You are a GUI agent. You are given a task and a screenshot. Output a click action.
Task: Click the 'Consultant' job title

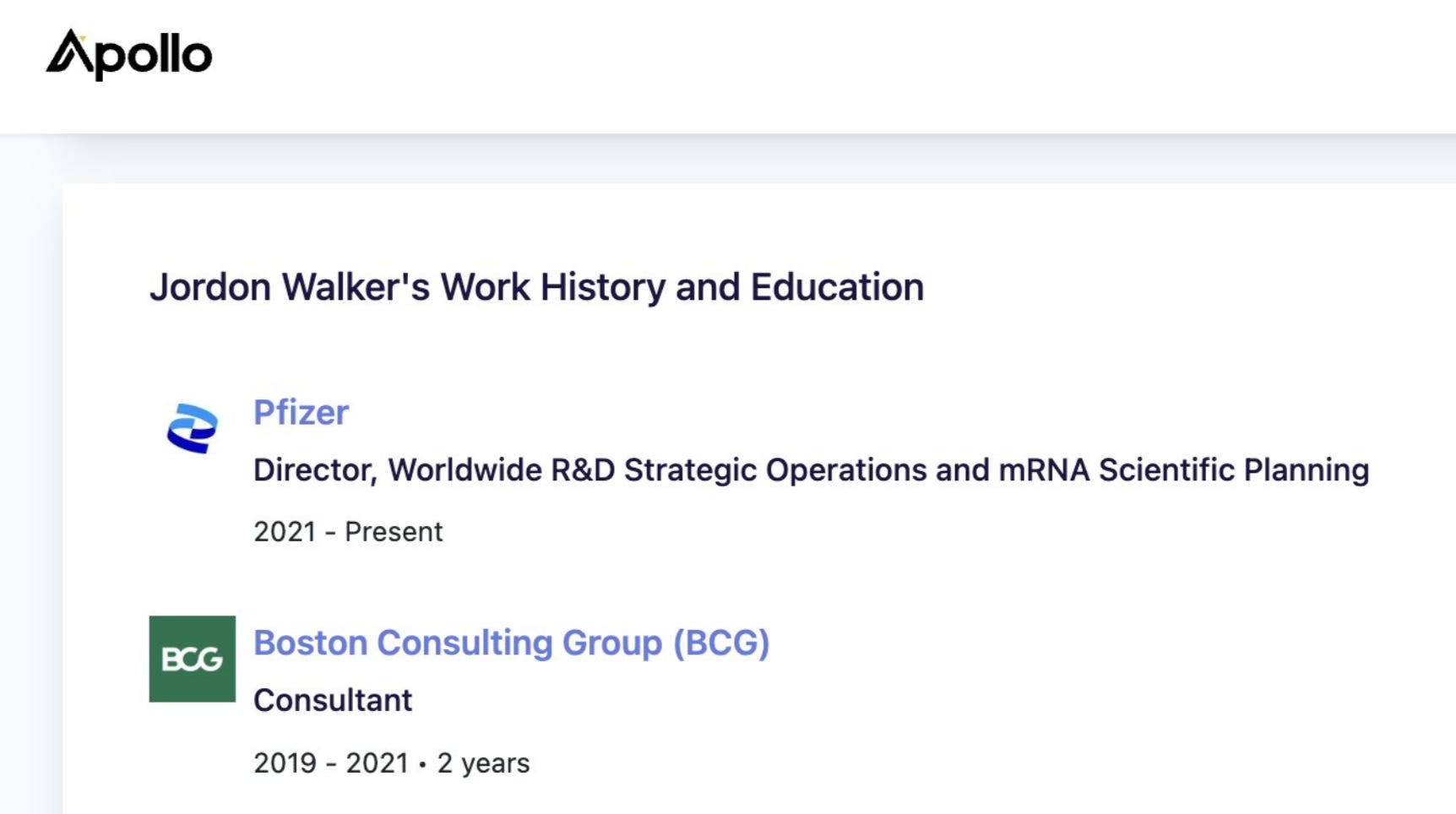(333, 701)
